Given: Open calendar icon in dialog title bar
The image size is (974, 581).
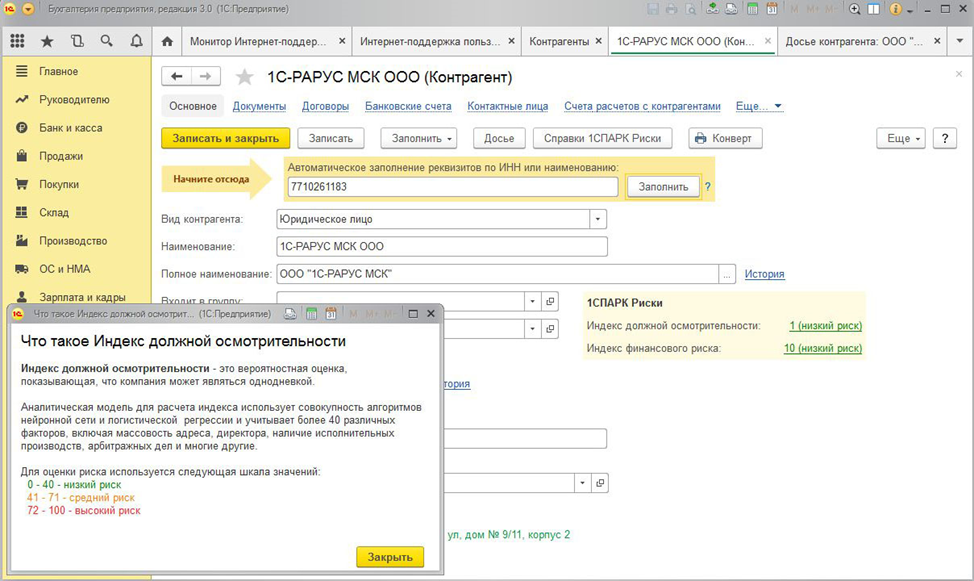Looking at the screenshot, I should [x=331, y=314].
